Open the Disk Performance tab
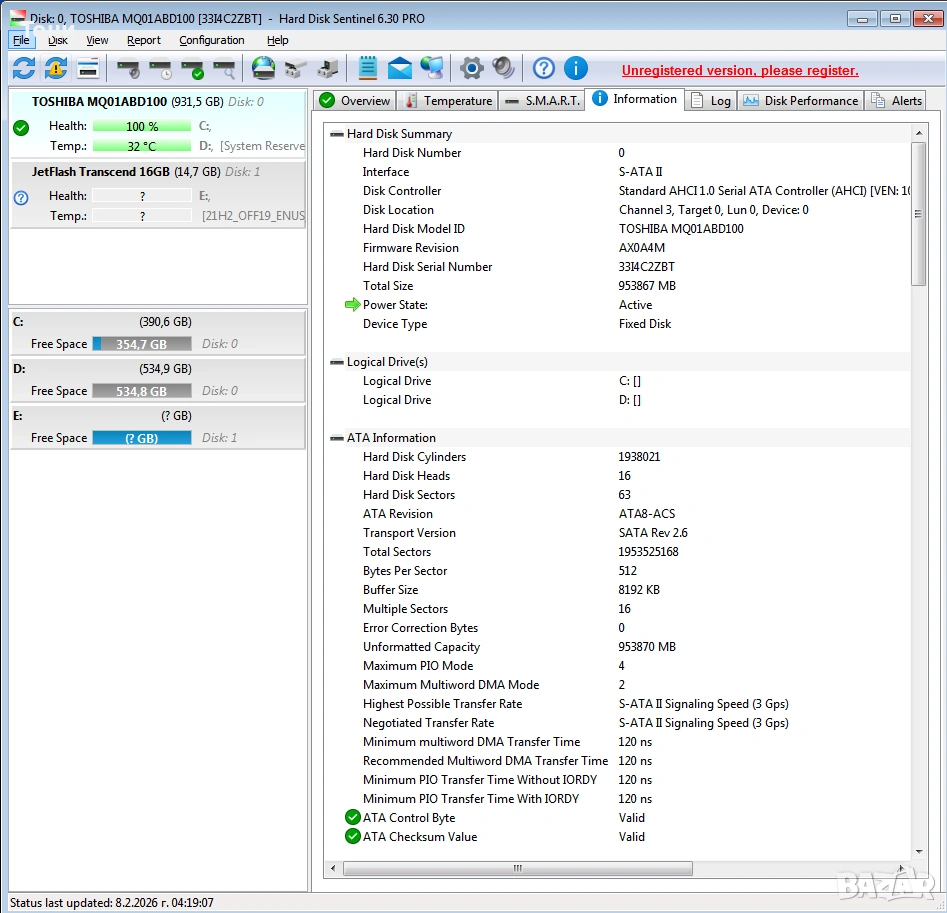The height and width of the screenshot is (913, 947). click(801, 100)
